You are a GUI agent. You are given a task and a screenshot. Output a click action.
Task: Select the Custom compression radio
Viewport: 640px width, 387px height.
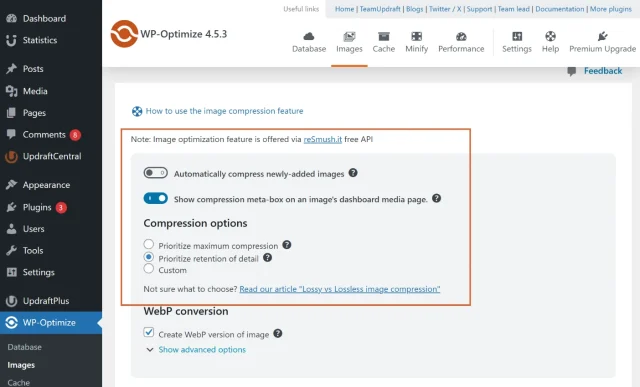coord(149,269)
